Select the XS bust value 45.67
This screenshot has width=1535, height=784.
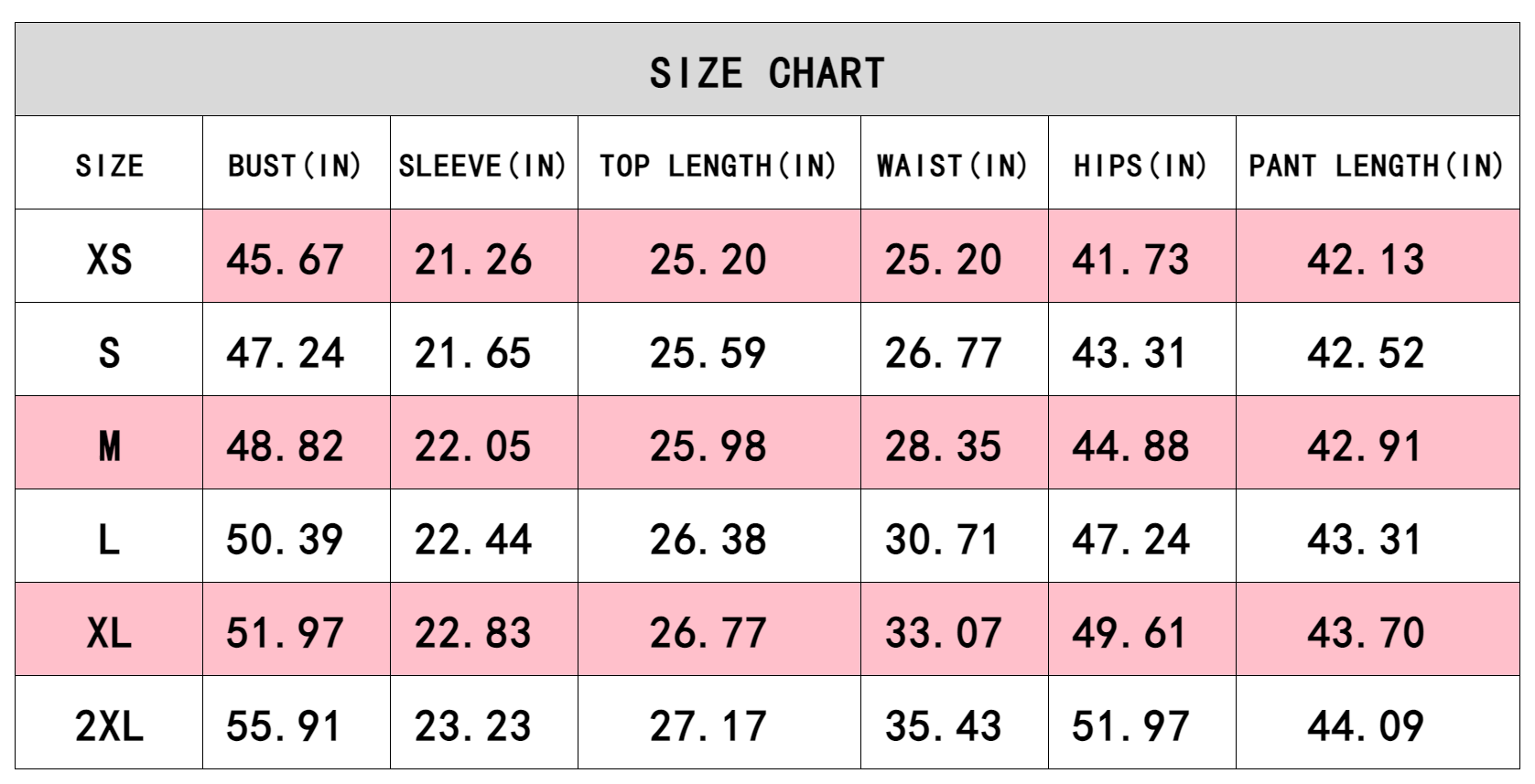(x=286, y=260)
